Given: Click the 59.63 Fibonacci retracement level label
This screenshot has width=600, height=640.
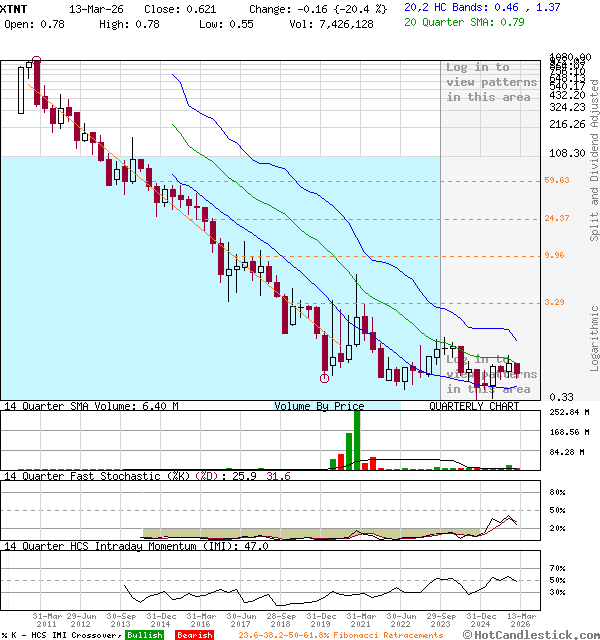Looking at the screenshot, I should click(557, 181).
